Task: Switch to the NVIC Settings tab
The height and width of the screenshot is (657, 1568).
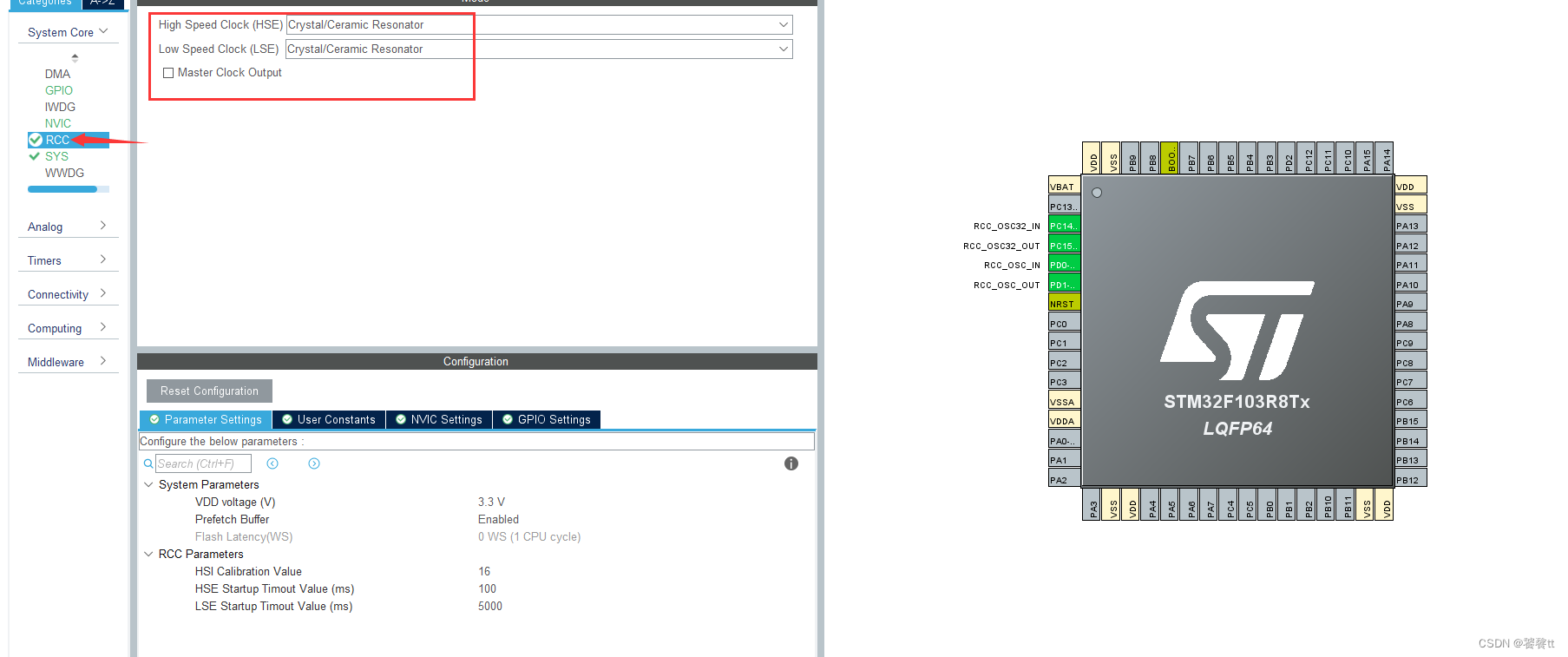Action: (x=439, y=419)
